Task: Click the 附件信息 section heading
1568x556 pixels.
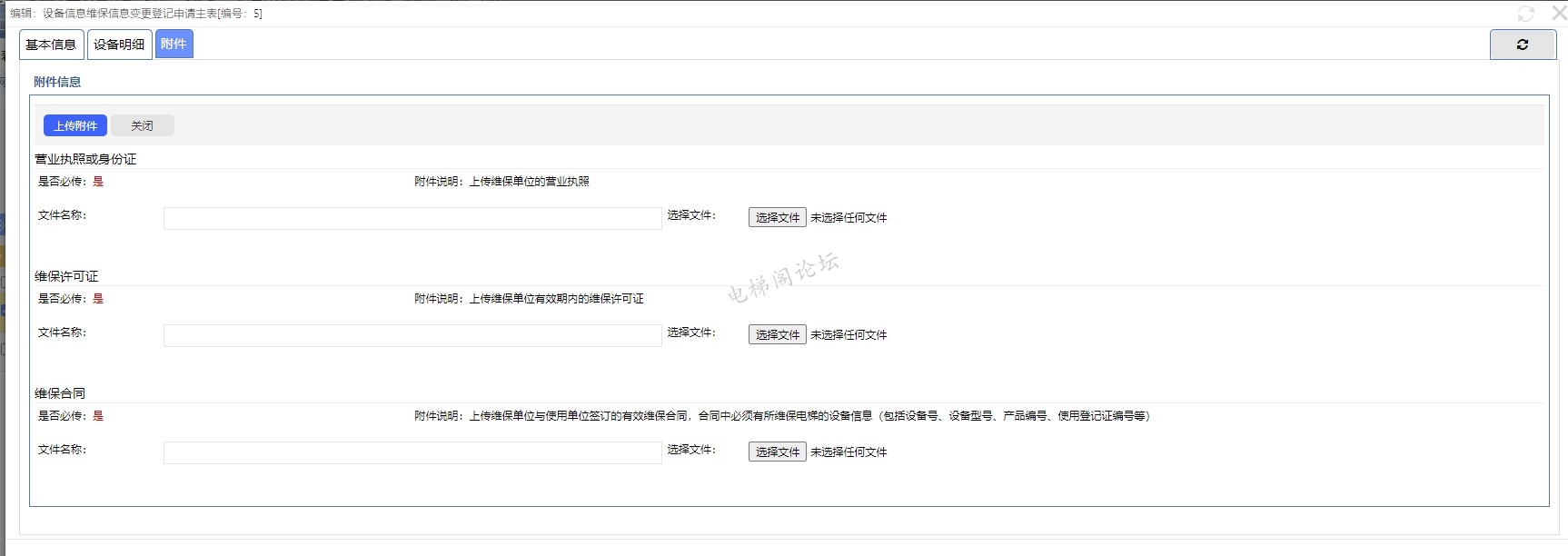Action: coord(57,82)
